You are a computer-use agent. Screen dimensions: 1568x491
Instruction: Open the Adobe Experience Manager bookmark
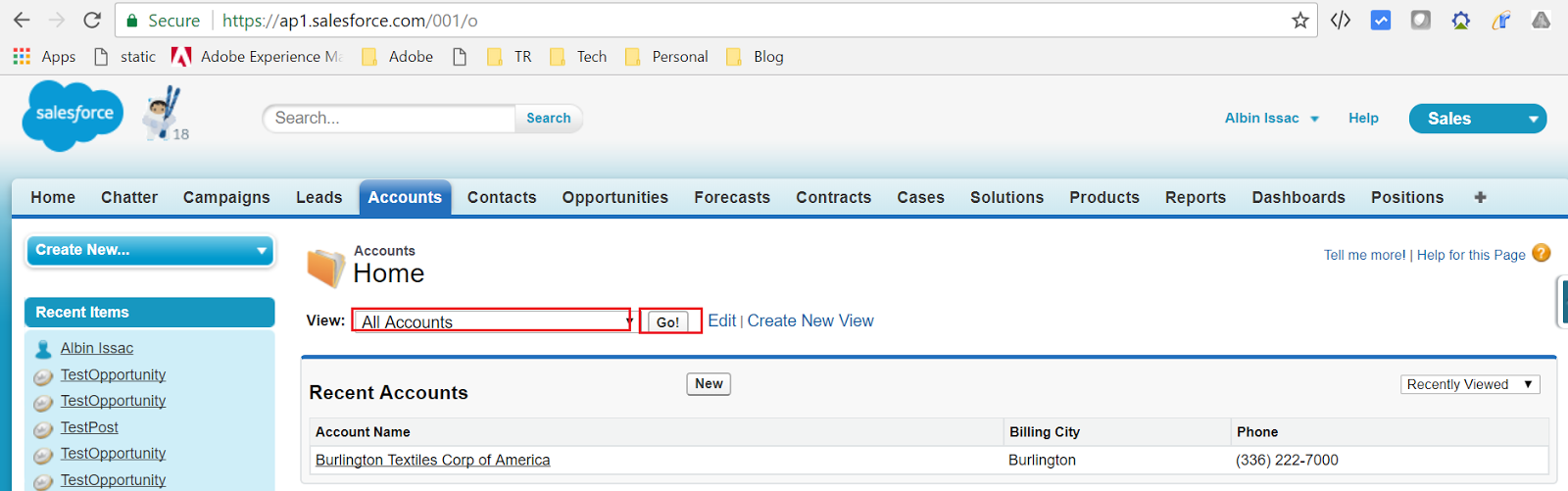click(x=257, y=57)
